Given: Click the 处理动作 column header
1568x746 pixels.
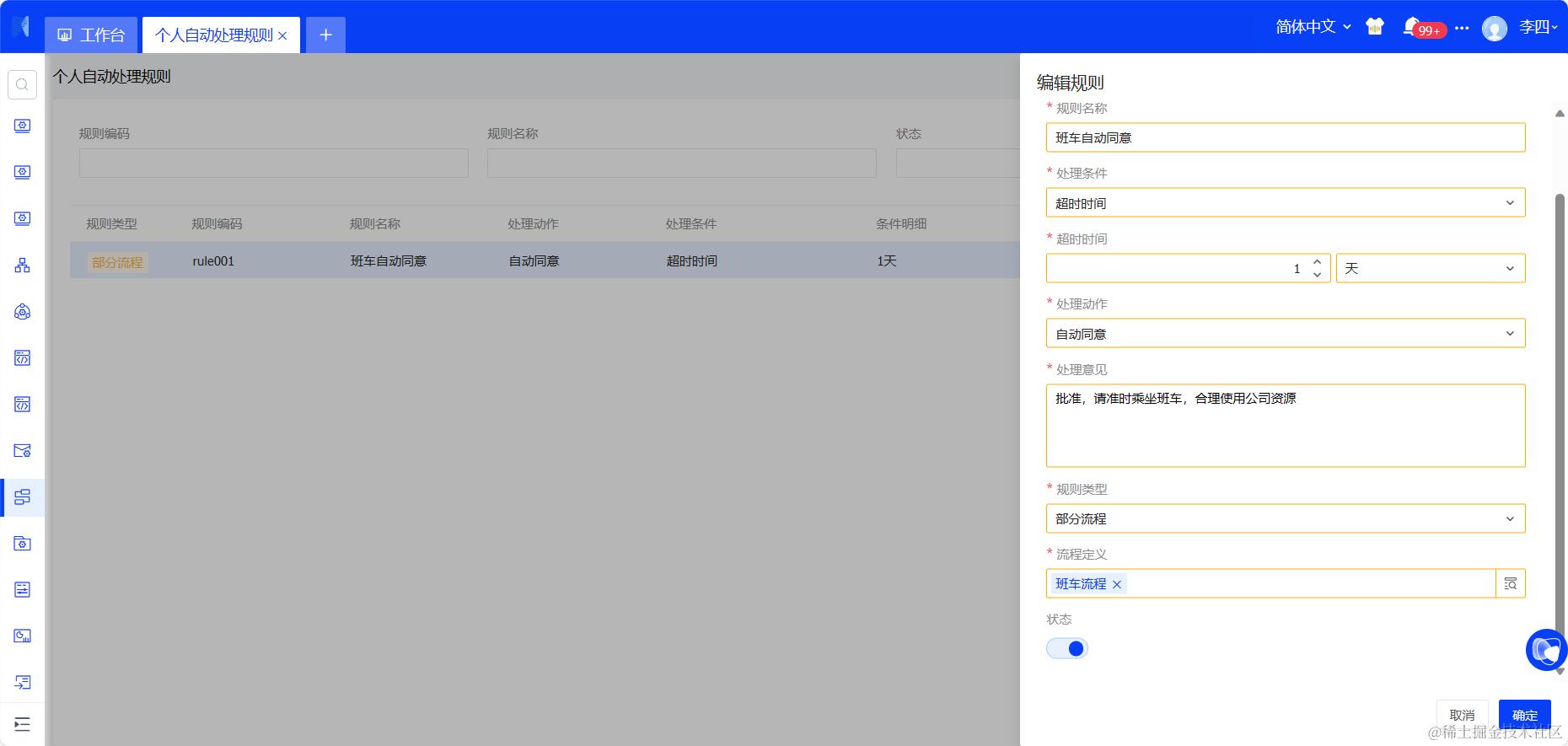Looking at the screenshot, I should click(533, 223).
